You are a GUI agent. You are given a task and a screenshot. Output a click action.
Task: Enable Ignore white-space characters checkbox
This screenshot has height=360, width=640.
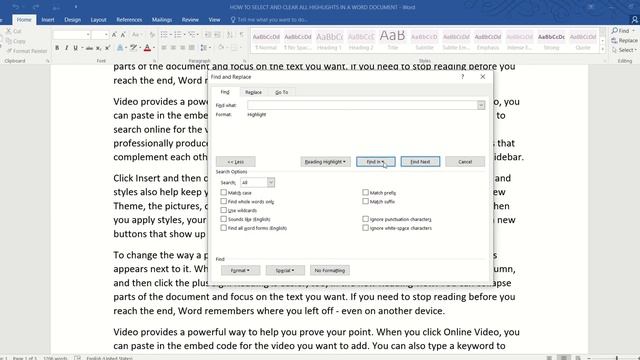(365, 228)
